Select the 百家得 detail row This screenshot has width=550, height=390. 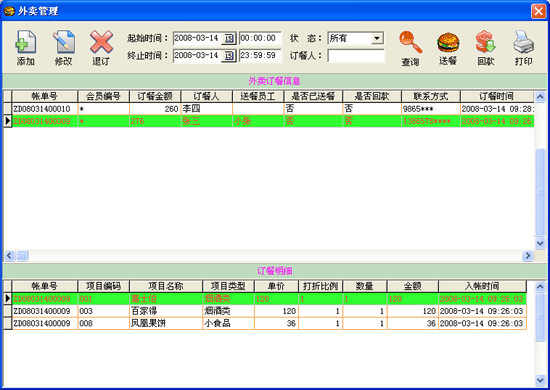tap(265, 311)
